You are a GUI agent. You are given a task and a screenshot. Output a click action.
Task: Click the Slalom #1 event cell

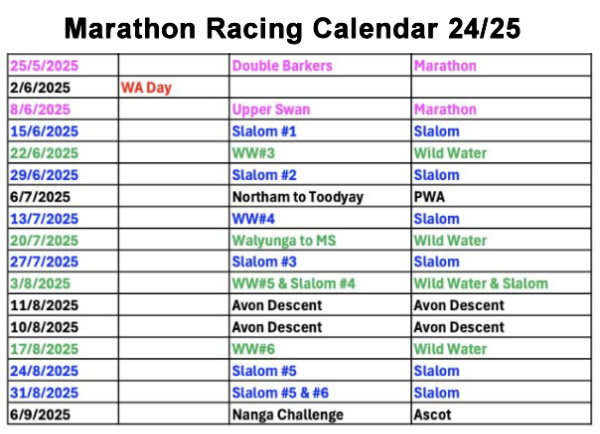[264, 132]
